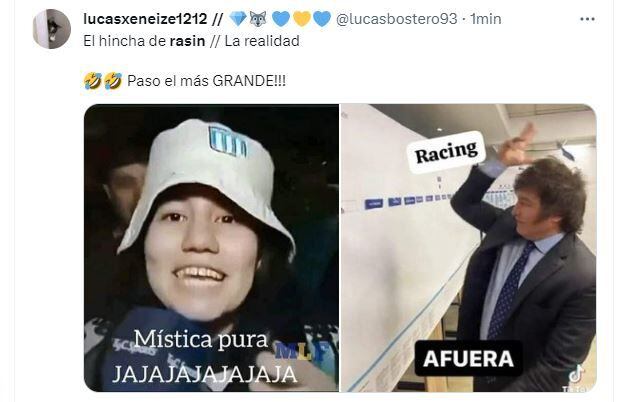Viewport: 629px width, 402px height.
Task: Open the three-dot more options menu
Action: [x=587, y=19]
